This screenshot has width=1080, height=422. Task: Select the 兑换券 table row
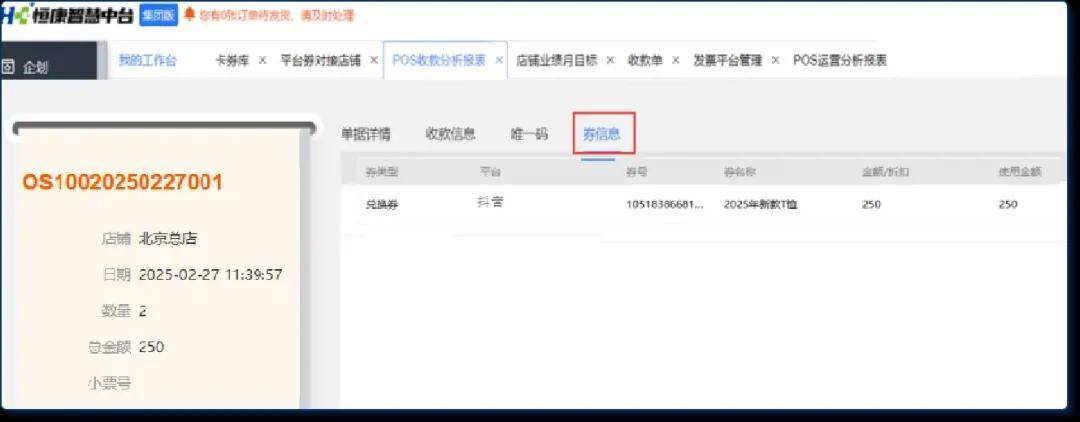(700, 205)
